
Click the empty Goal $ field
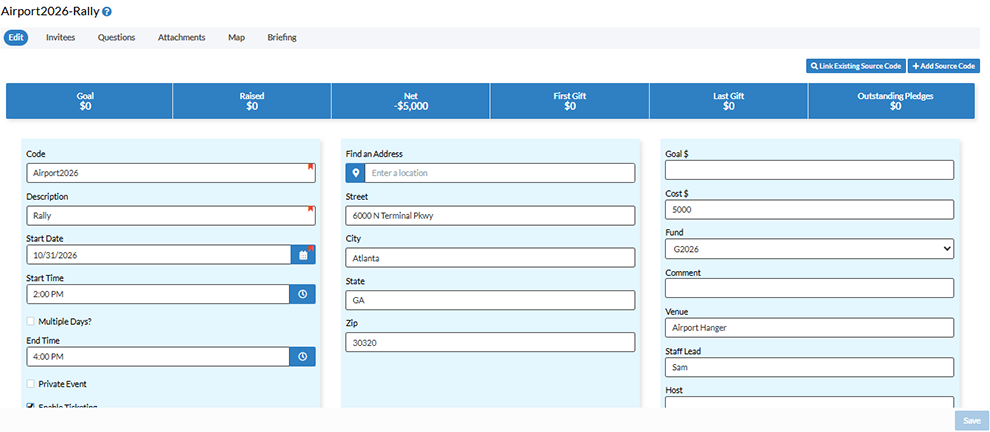coord(809,170)
